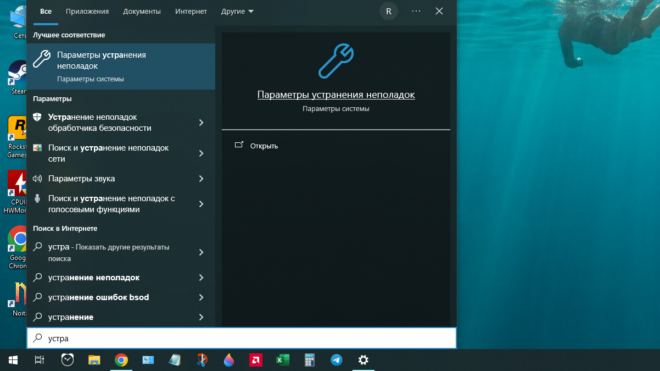The height and width of the screenshot is (371, 660).
Task: Open the Другие filter dropdown
Action: click(x=237, y=11)
